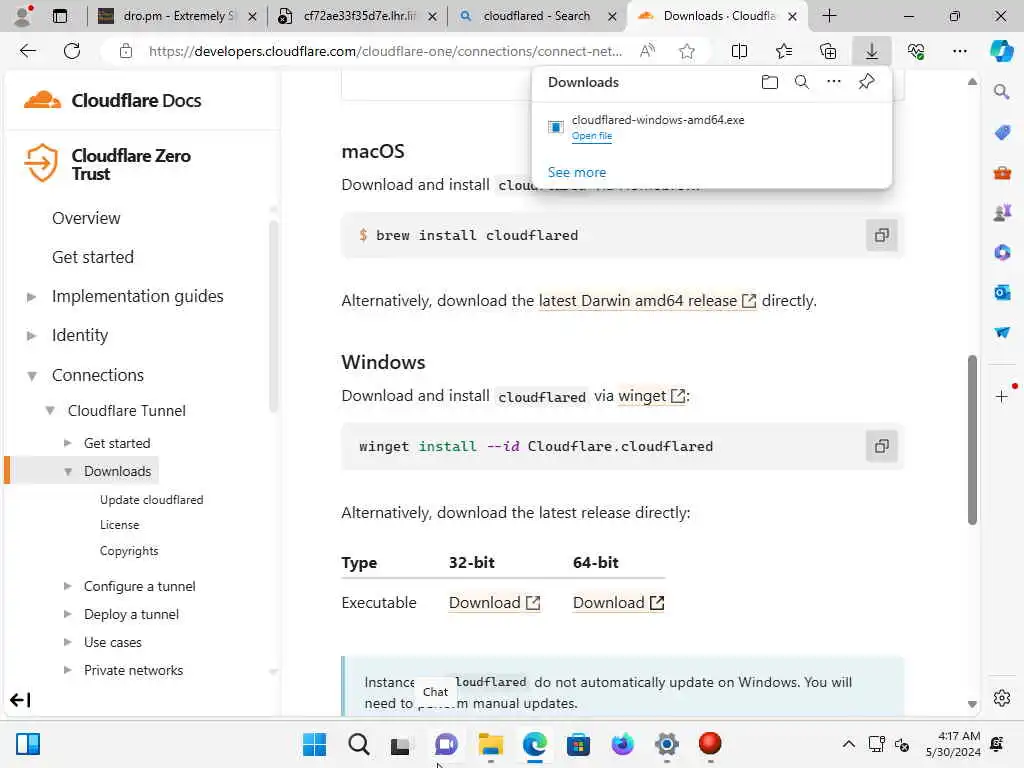Expand Use cases section

67,642
